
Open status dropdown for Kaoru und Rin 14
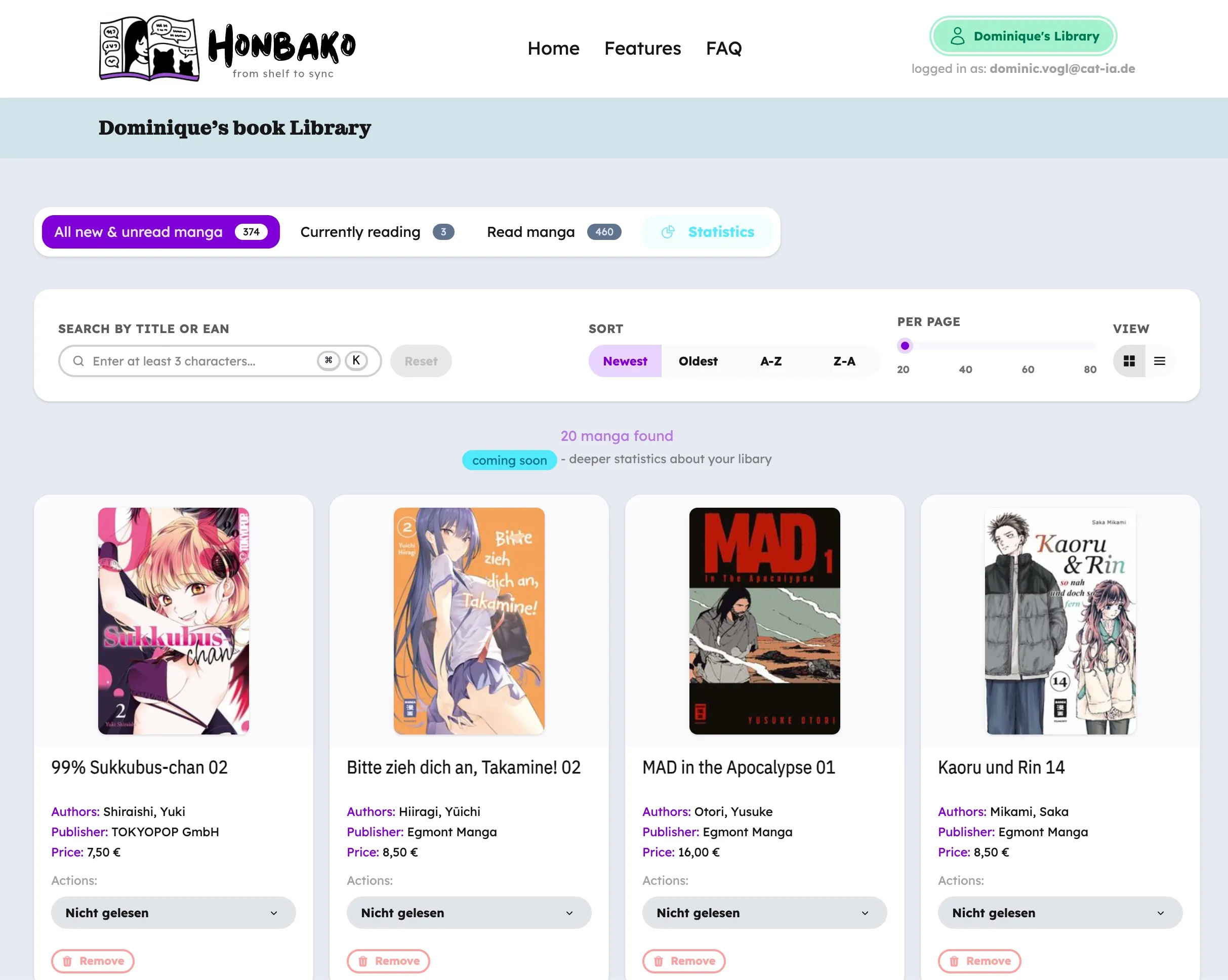tap(1060, 913)
